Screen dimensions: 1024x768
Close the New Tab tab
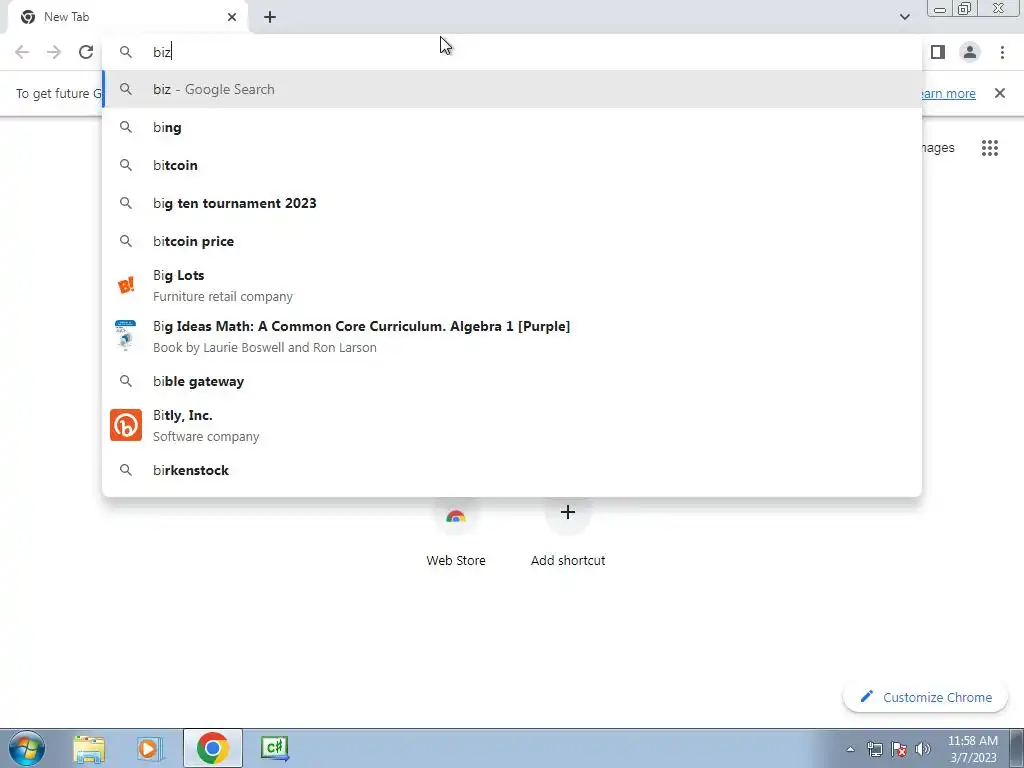[x=232, y=17]
